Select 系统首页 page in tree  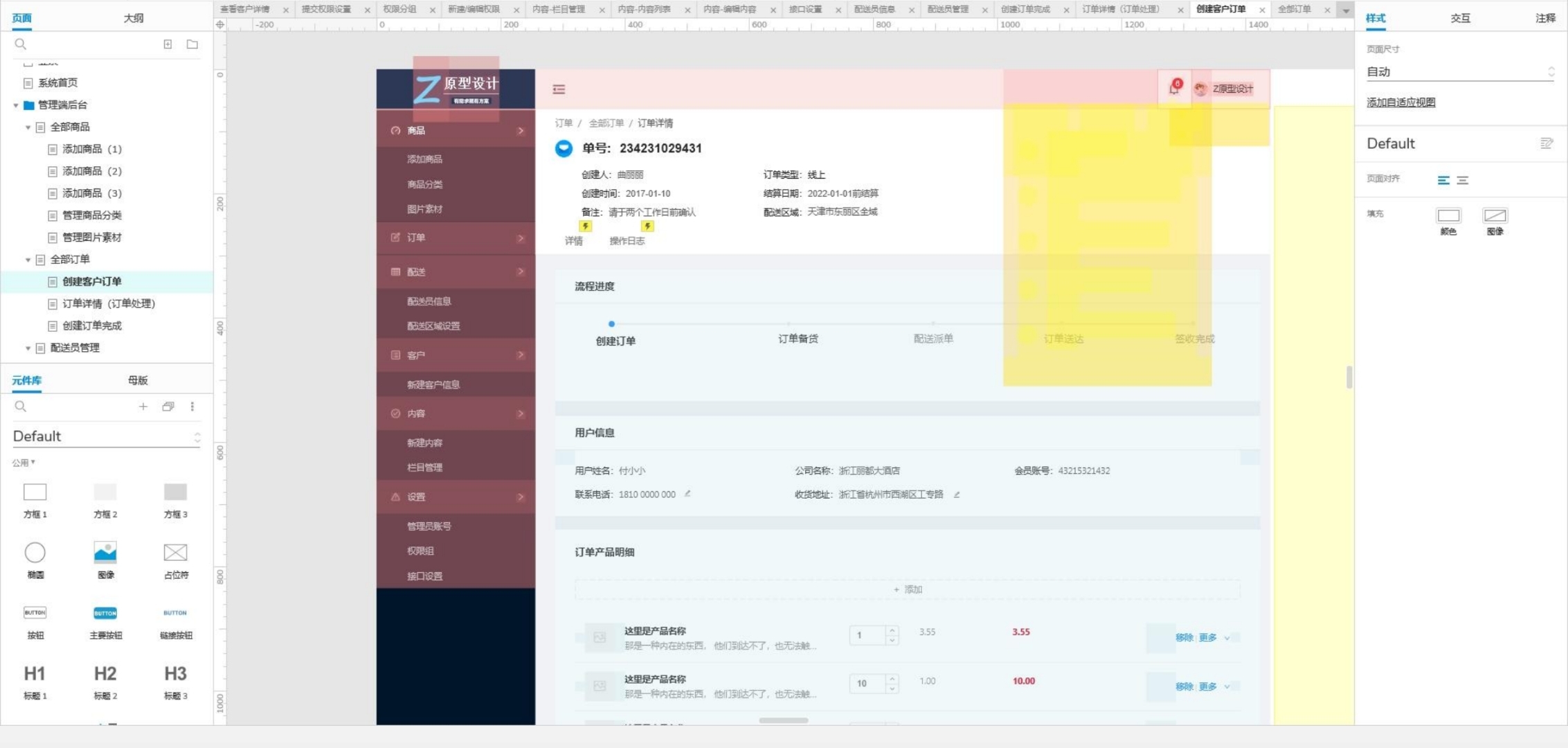coord(57,83)
